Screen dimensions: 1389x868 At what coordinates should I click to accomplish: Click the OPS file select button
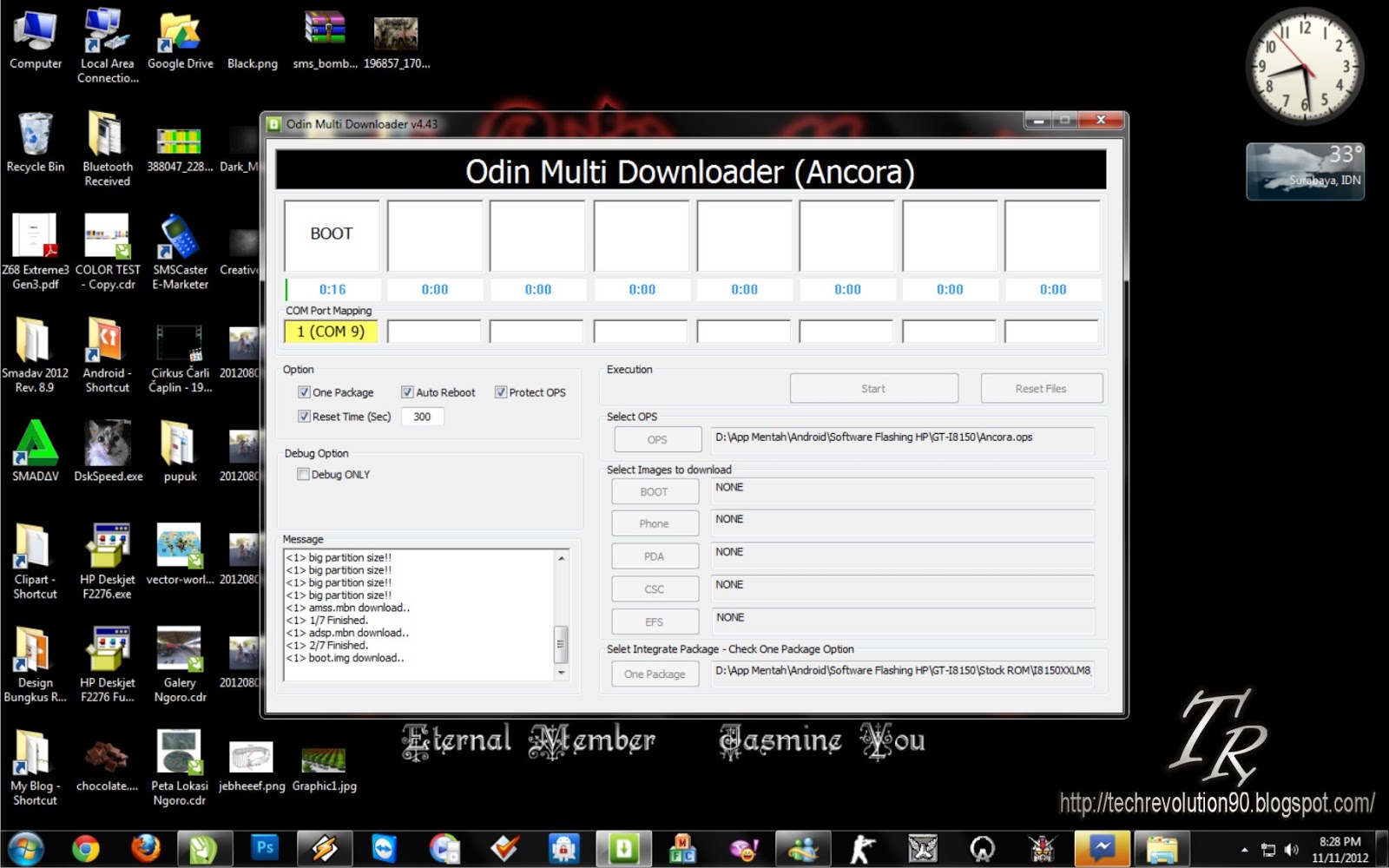(x=657, y=439)
